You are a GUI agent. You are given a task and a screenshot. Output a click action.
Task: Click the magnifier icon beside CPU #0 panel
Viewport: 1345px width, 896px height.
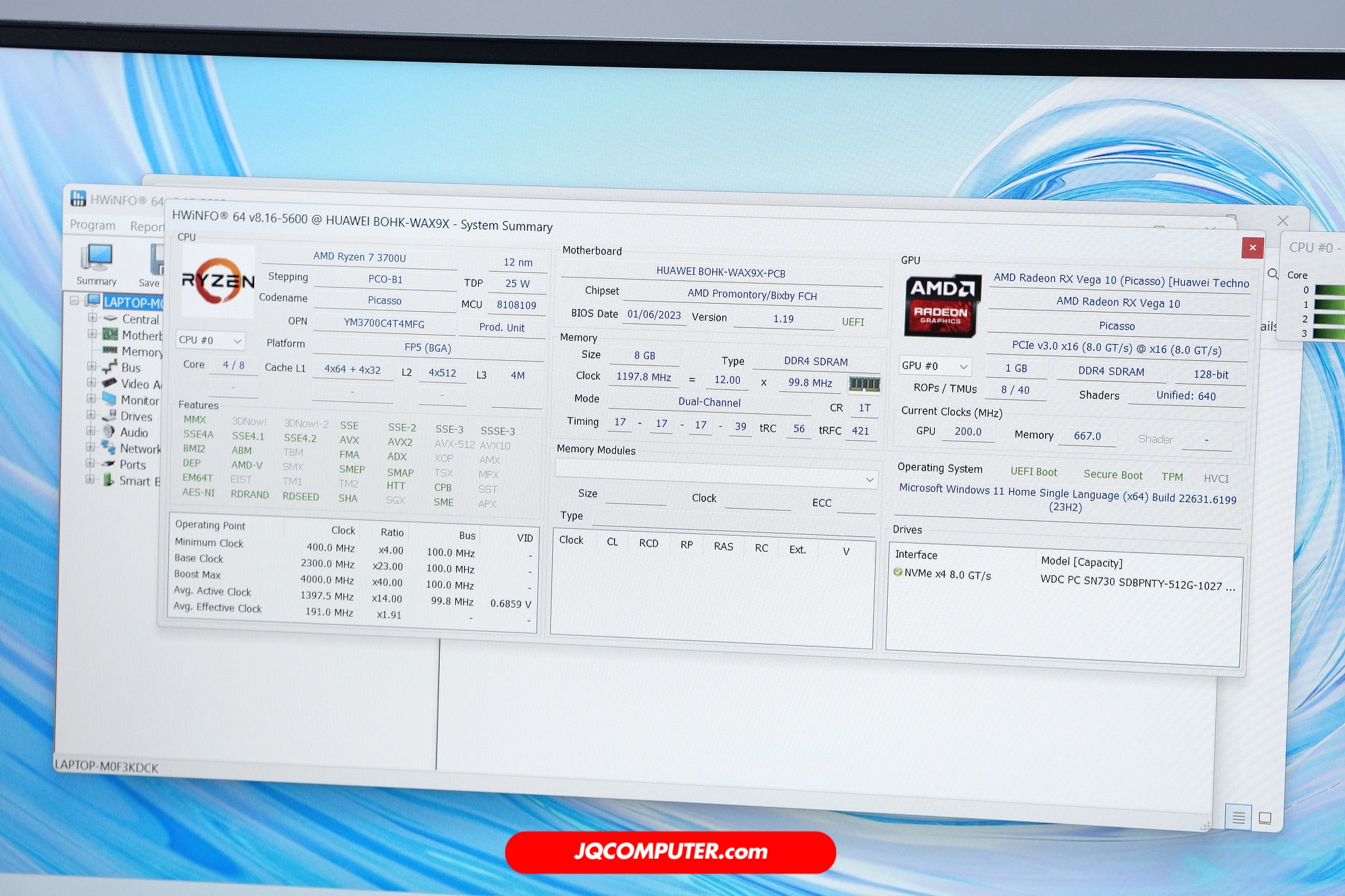point(1272,274)
